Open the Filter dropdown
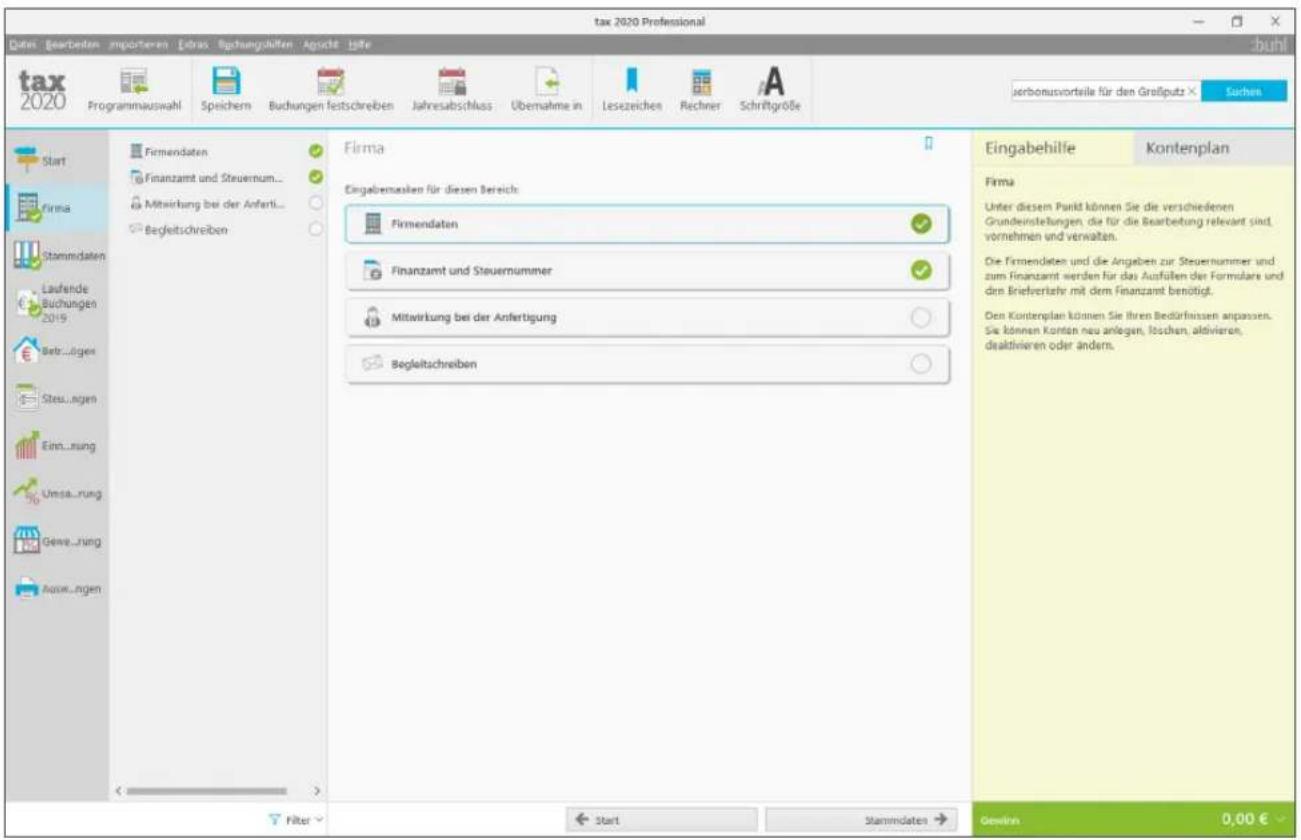 coord(297,819)
